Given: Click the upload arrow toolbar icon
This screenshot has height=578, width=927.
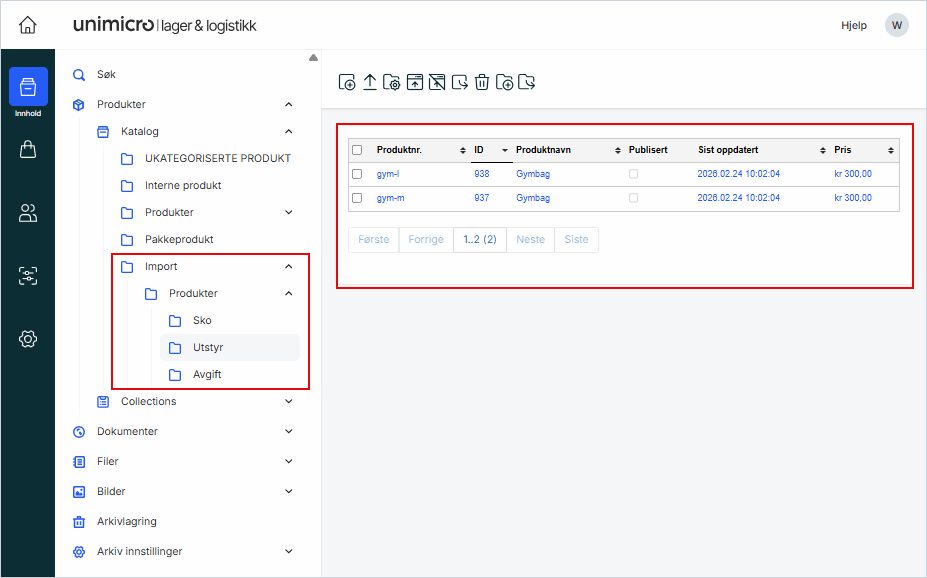Looking at the screenshot, I should pyautogui.click(x=369, y=83).
